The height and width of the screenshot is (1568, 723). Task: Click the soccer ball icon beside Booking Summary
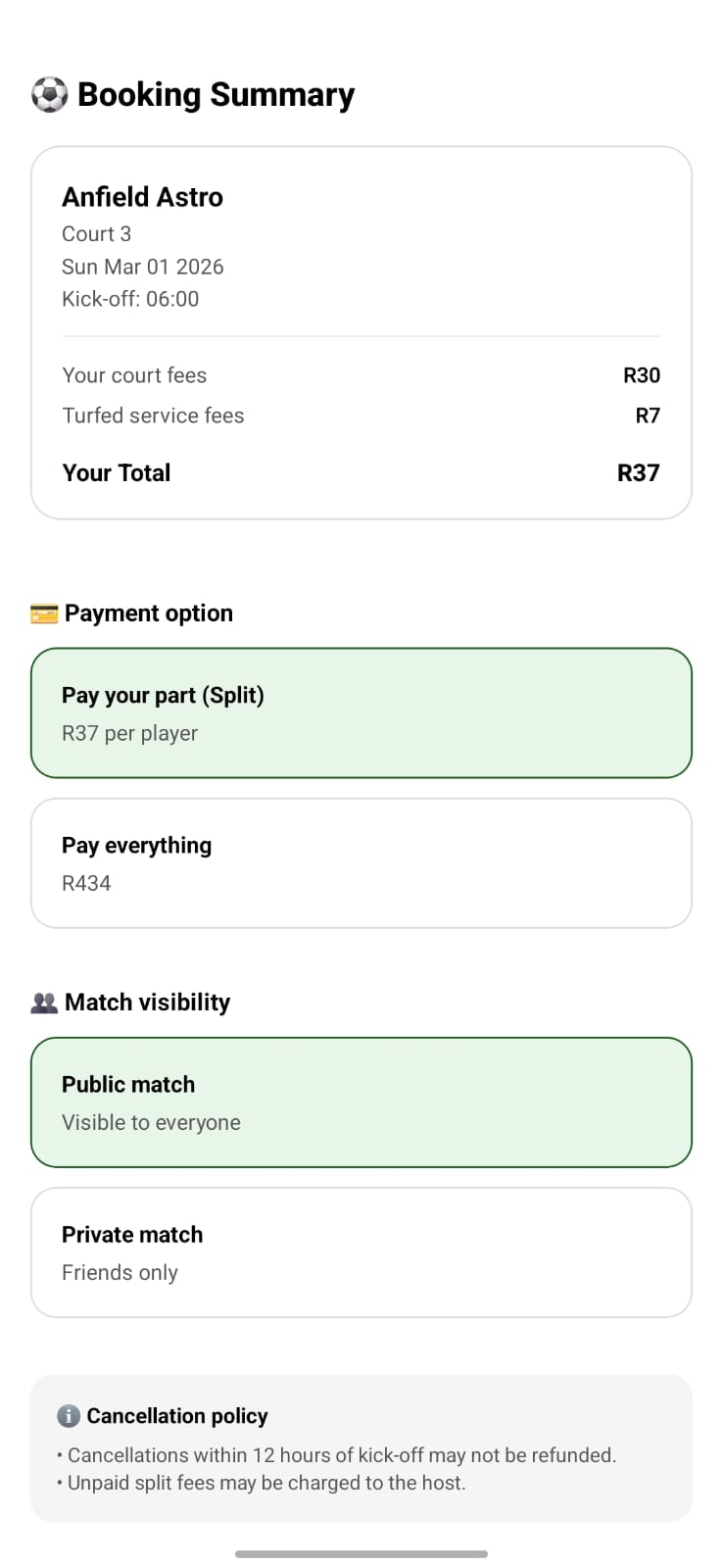click(49, 95)
